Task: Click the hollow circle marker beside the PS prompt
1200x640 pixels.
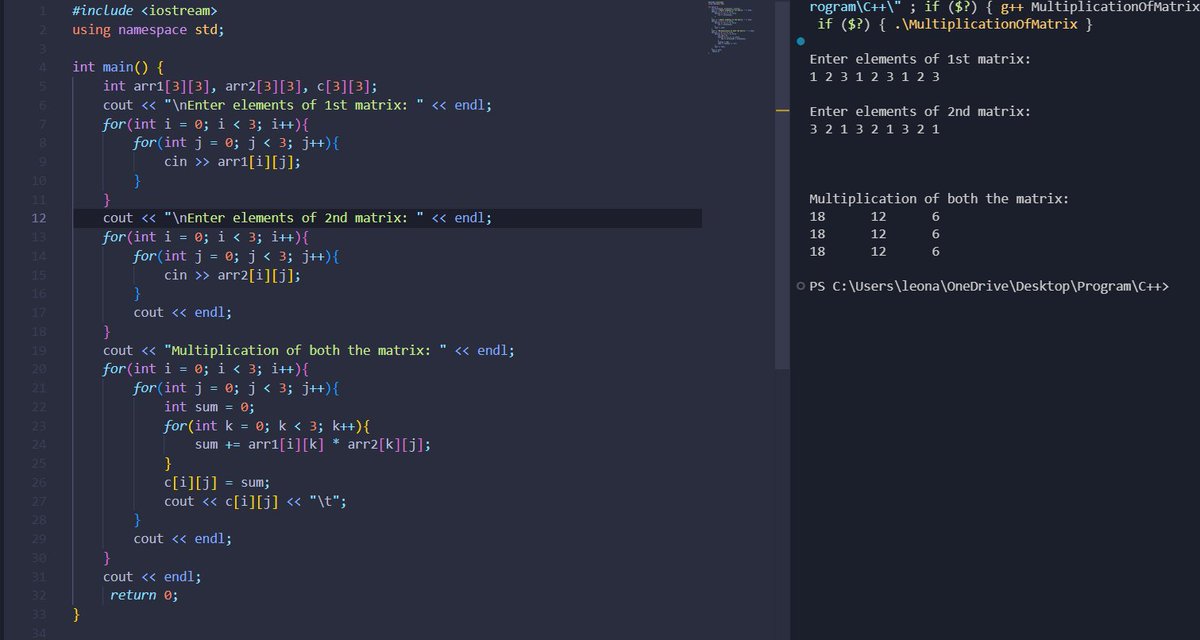Action: click(x=801, y=288)
